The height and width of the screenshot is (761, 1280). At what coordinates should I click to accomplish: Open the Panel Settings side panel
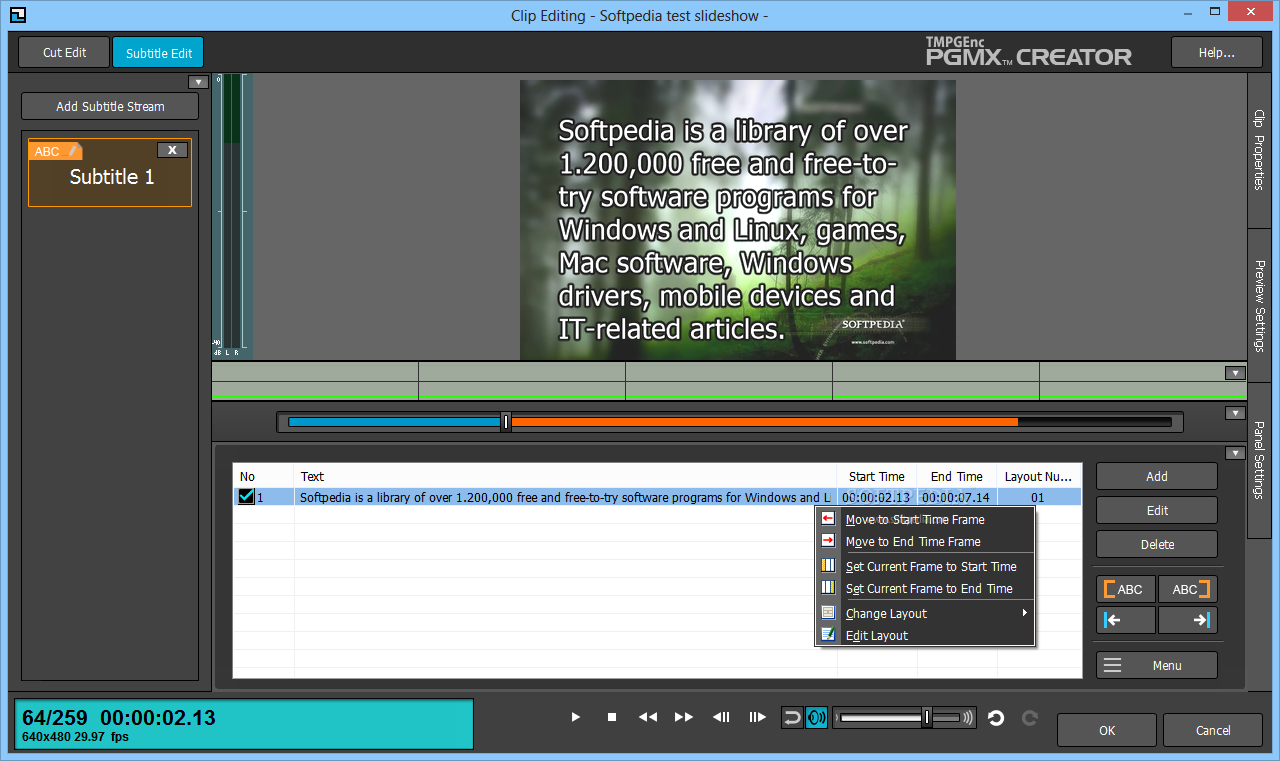coord(1260,460)
